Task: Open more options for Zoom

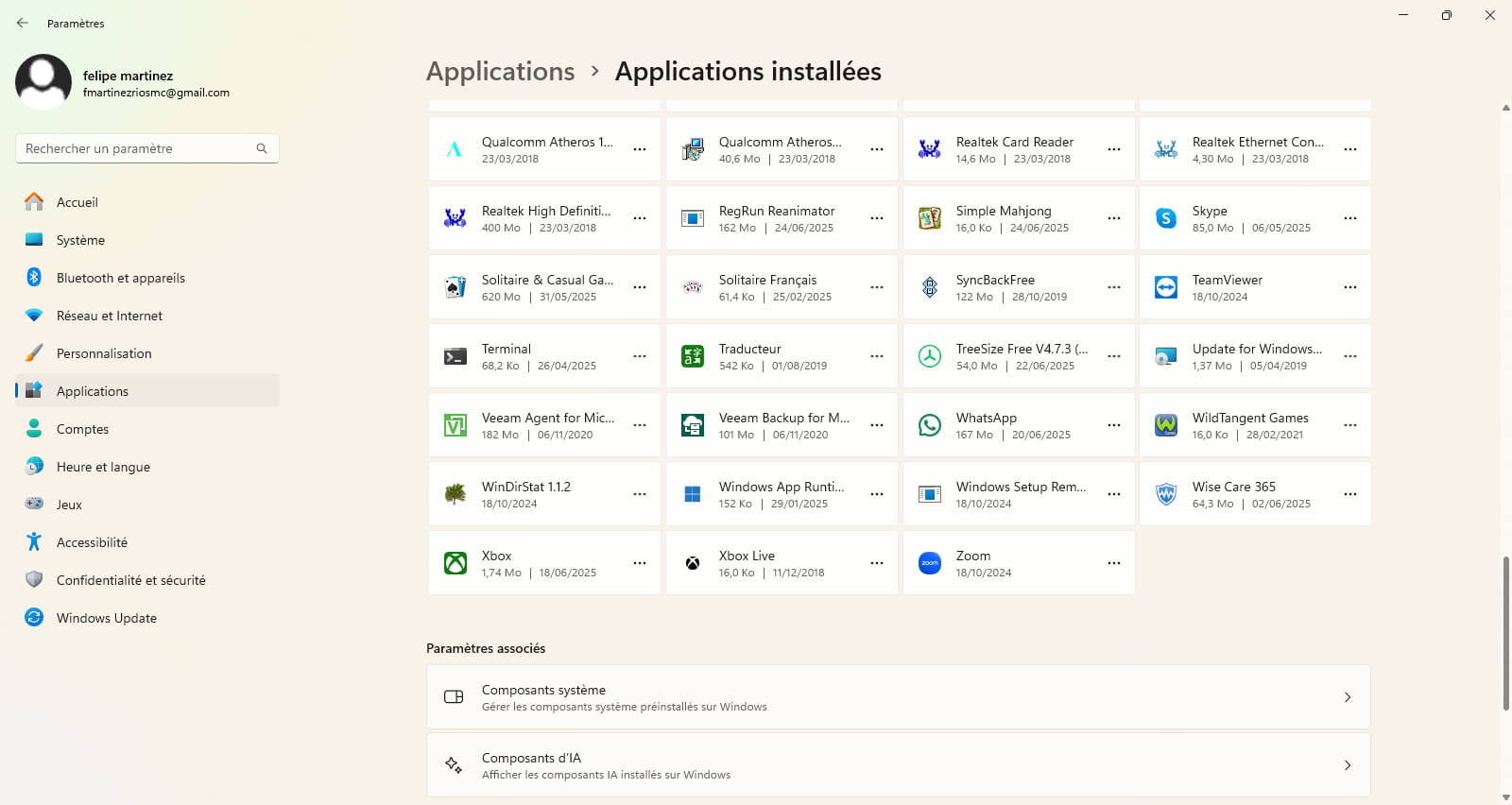Action: pyautogui.click(x=1114, y=563)
